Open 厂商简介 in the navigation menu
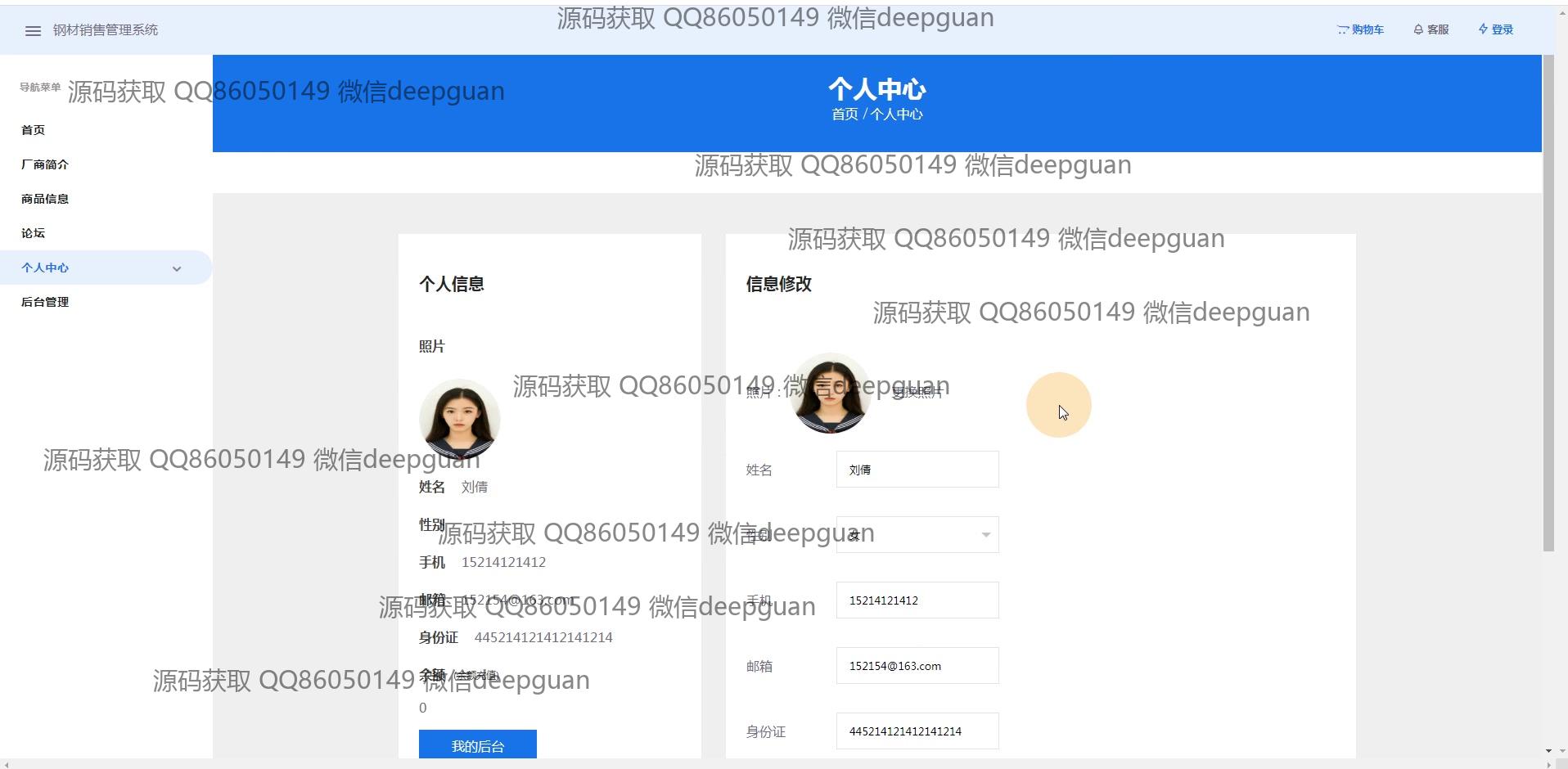This screenshot has width=1568, height=769. pos(45,164)
